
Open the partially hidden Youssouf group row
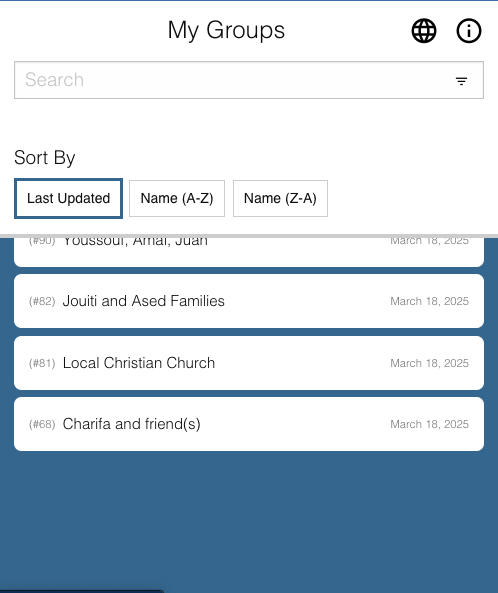click(x=249, y=251)
